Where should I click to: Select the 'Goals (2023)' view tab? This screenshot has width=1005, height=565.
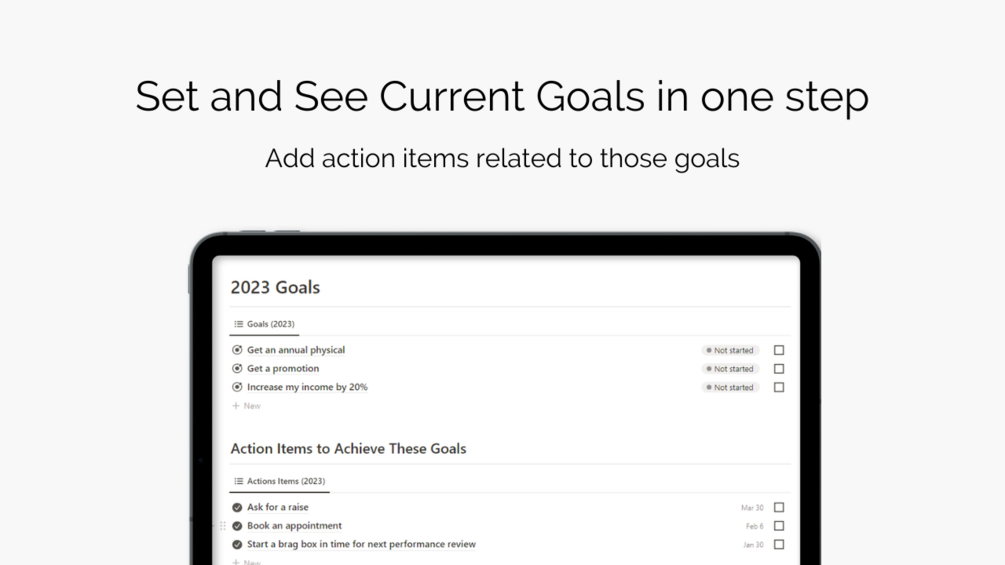pos(264,324)
